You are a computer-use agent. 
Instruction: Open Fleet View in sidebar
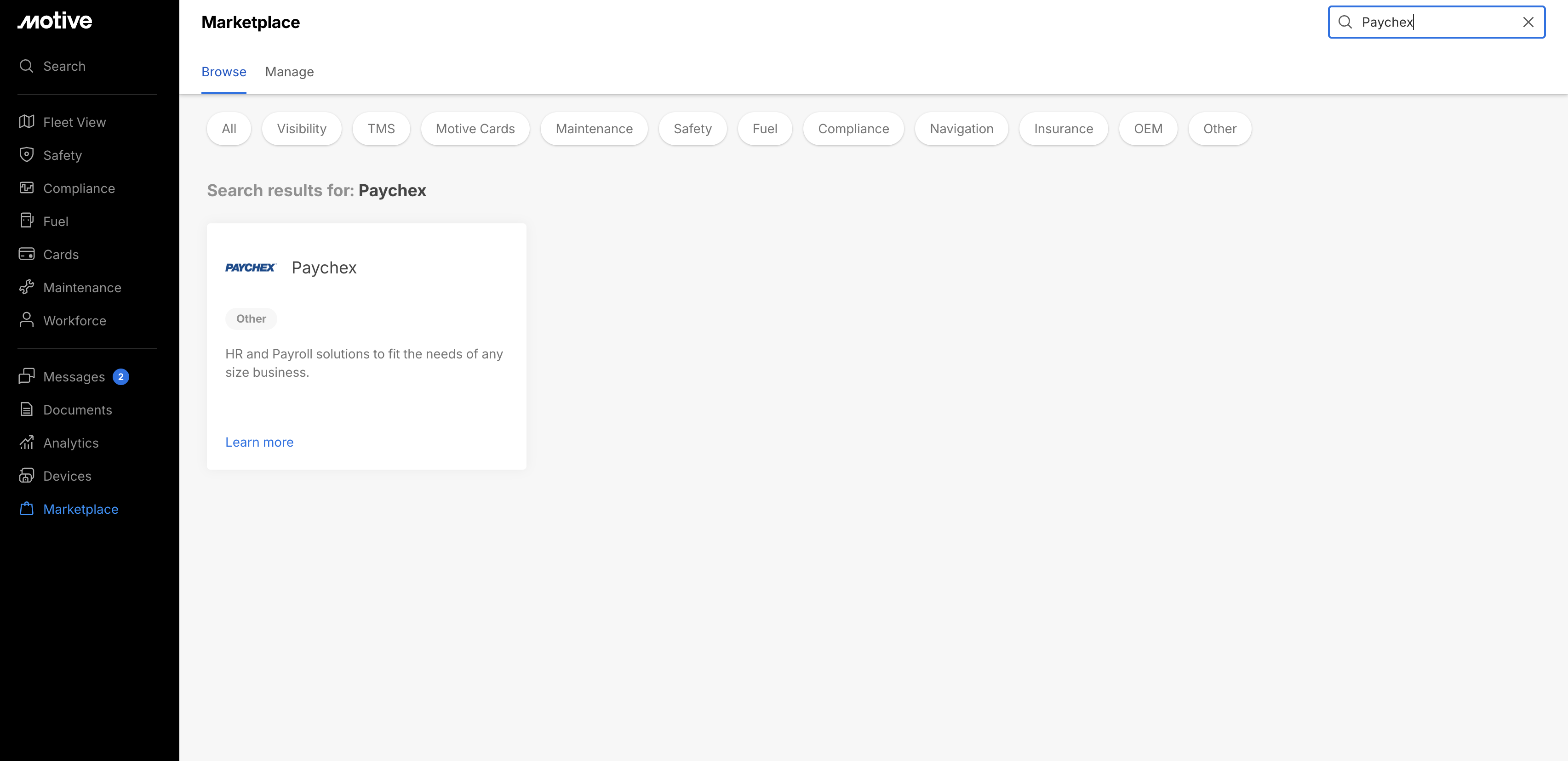click(74, 122)
